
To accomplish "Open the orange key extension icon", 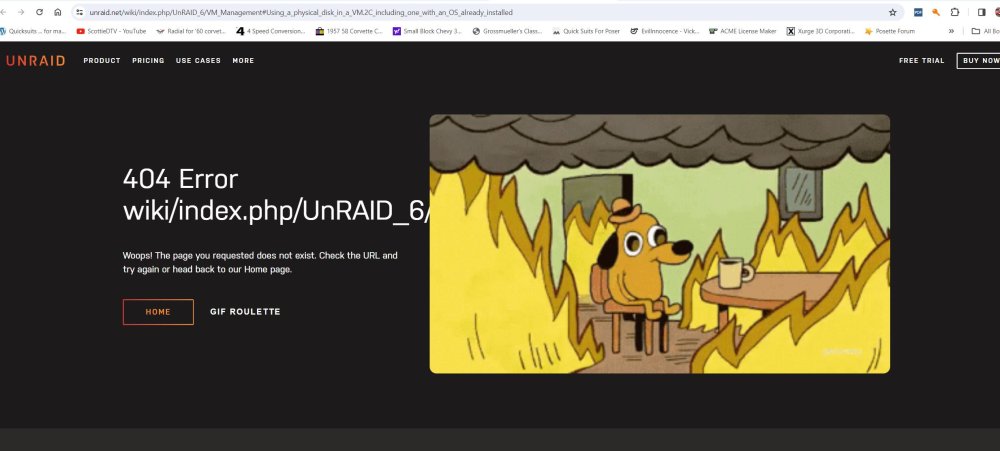I will click(936, 12).
